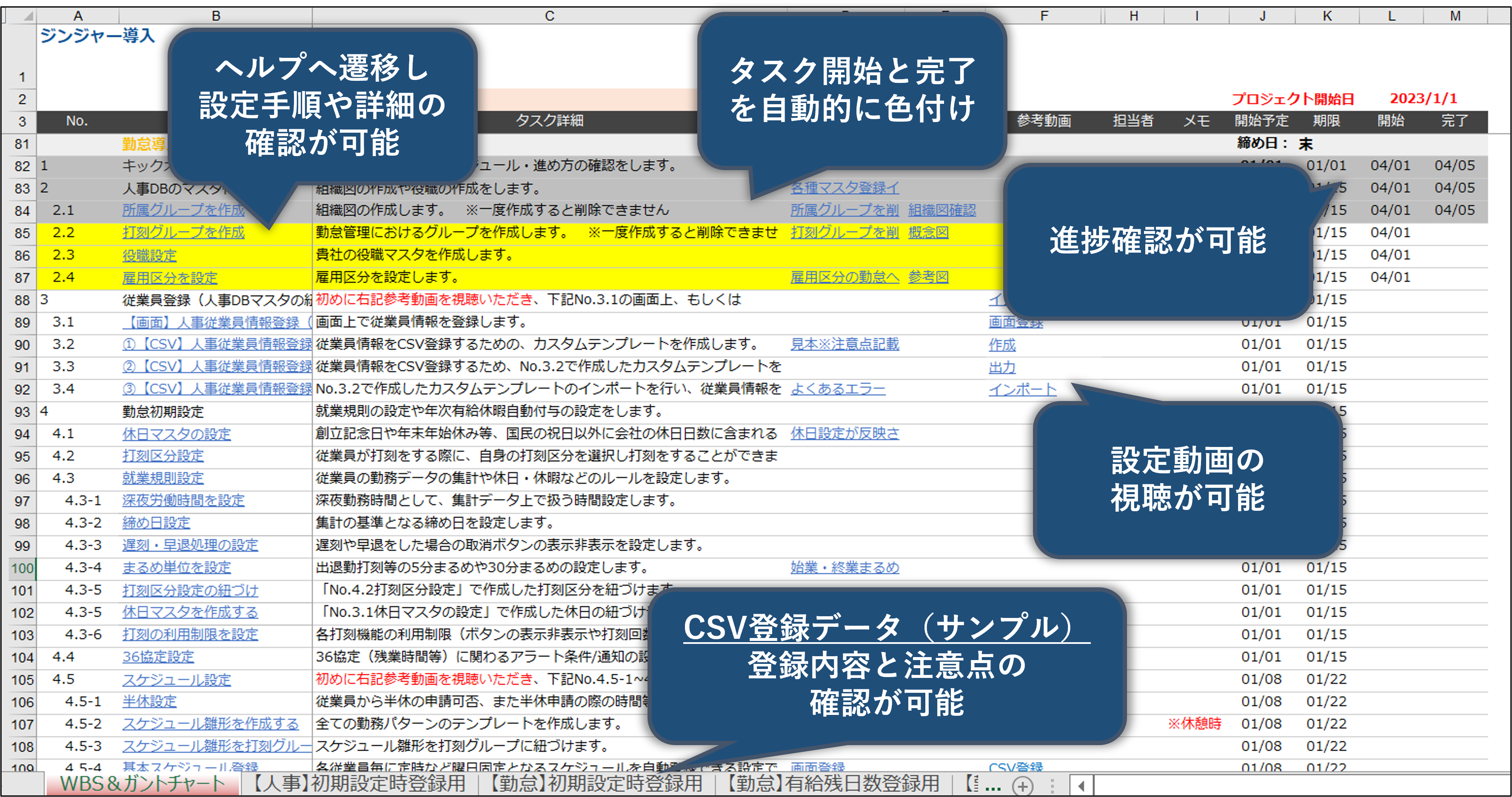Image resolution: width=1512 pixels, height=797 pixels.
Task: Open the 打刻グループを削 link
Action: click(x=844, y=232)
